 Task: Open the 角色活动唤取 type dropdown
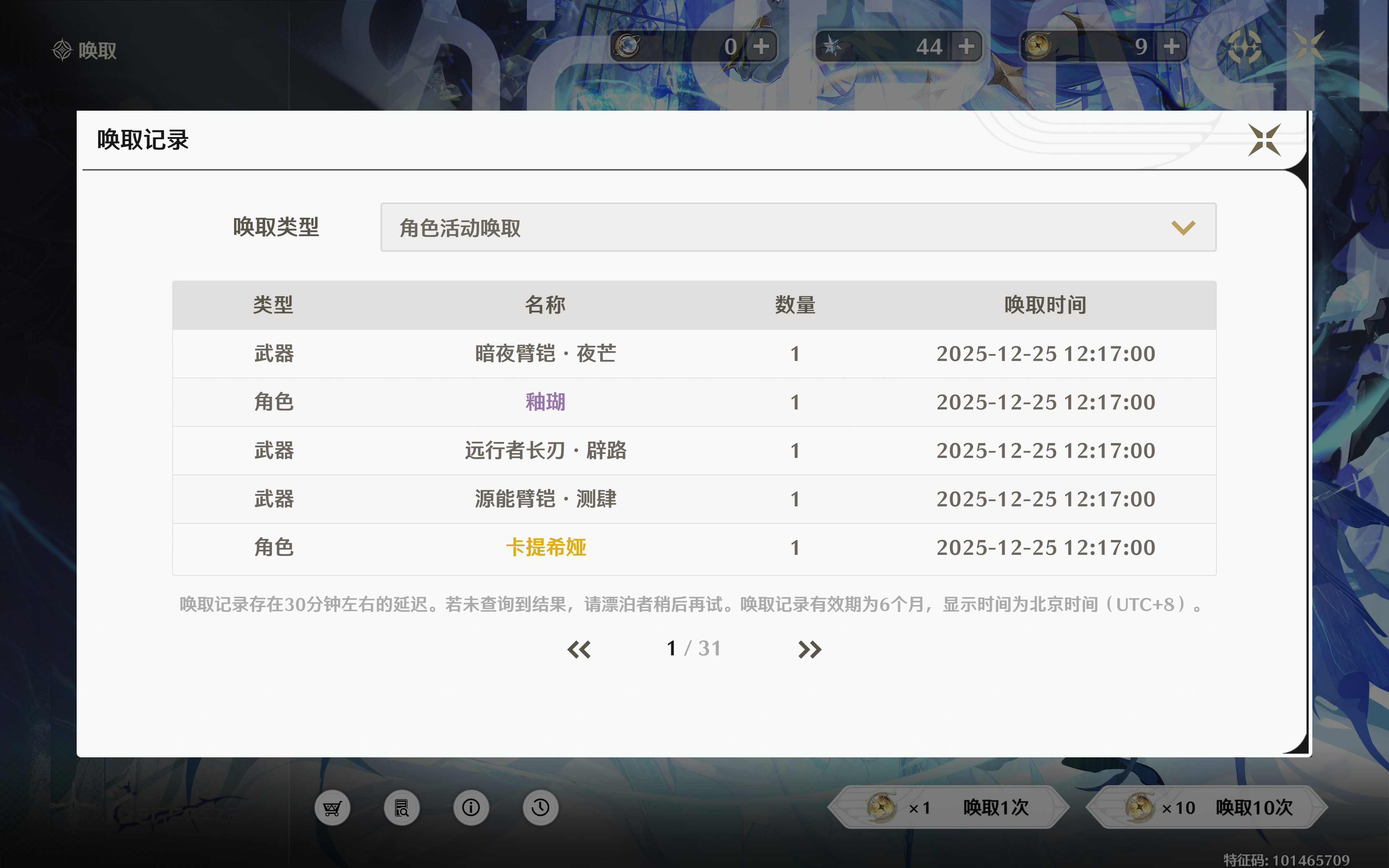pos(798,227)
